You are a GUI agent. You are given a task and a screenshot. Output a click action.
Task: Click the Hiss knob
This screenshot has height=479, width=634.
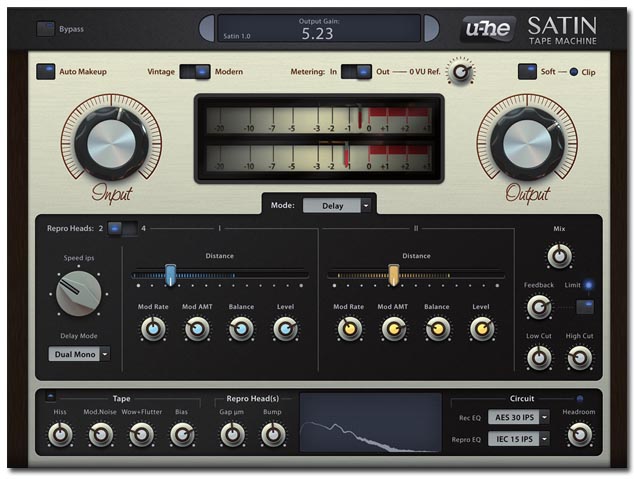point(60,435)
